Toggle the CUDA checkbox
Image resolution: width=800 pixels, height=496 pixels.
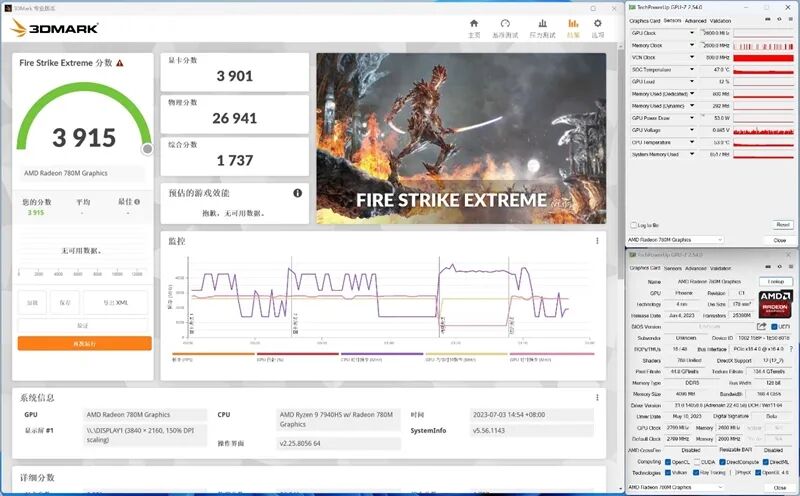pyautogui.click(x=697, y=462)
